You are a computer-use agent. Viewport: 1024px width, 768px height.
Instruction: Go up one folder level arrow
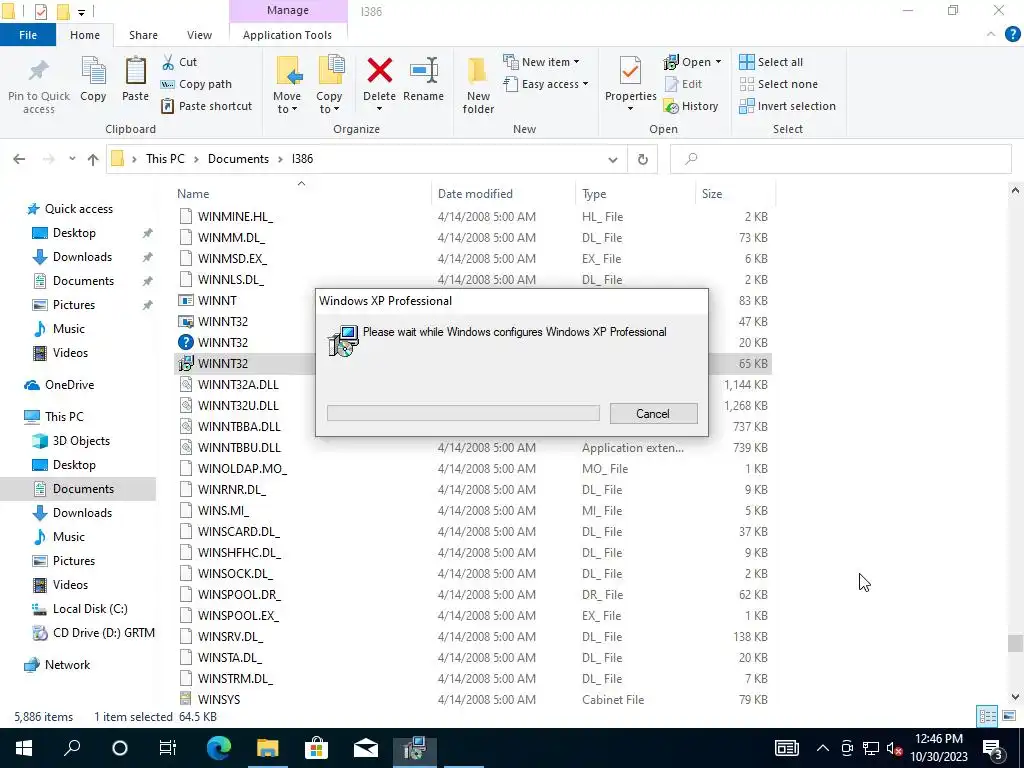(93, 159)
